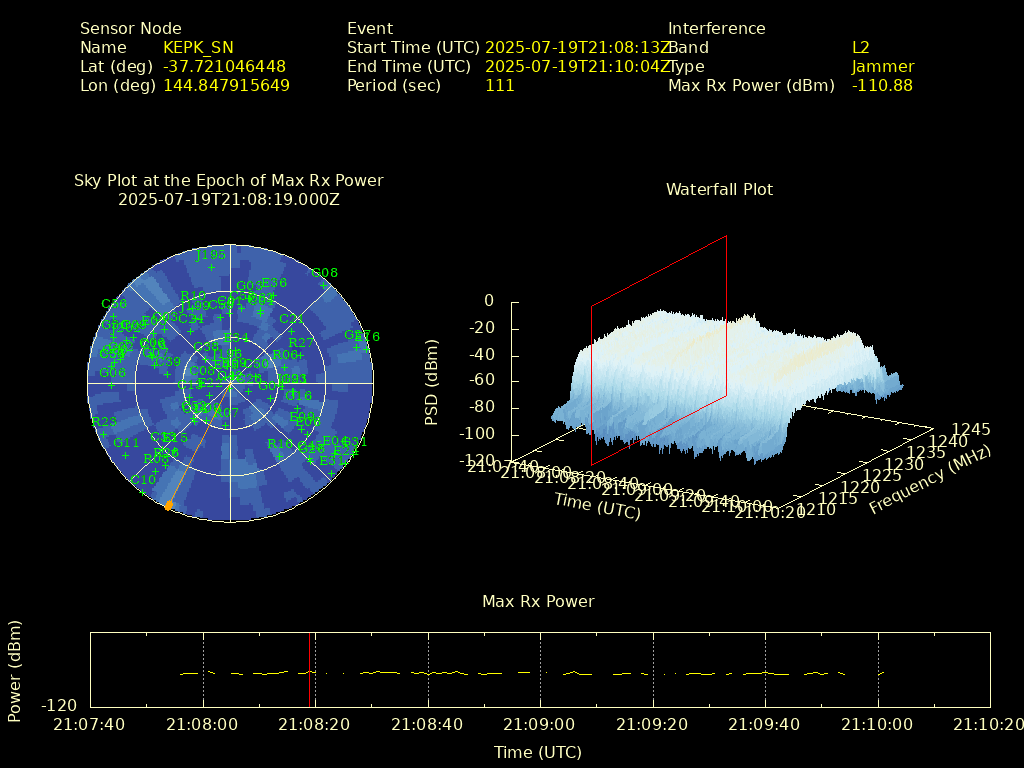Click the G11 satellite marker
The height and width of the screenshot is (768, 1024).
coord(126,455)
